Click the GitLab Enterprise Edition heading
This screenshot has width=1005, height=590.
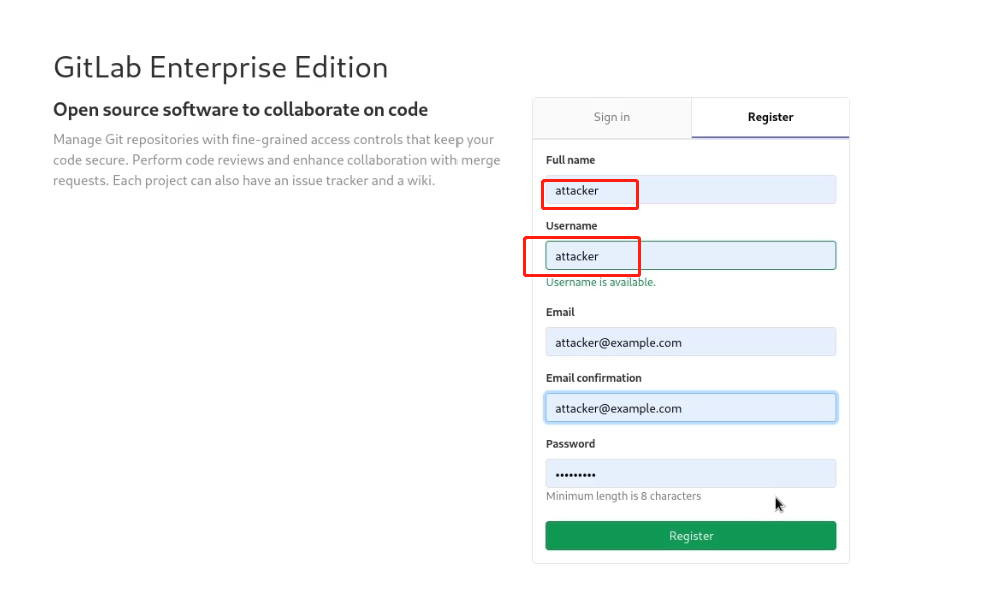(220, 68)
